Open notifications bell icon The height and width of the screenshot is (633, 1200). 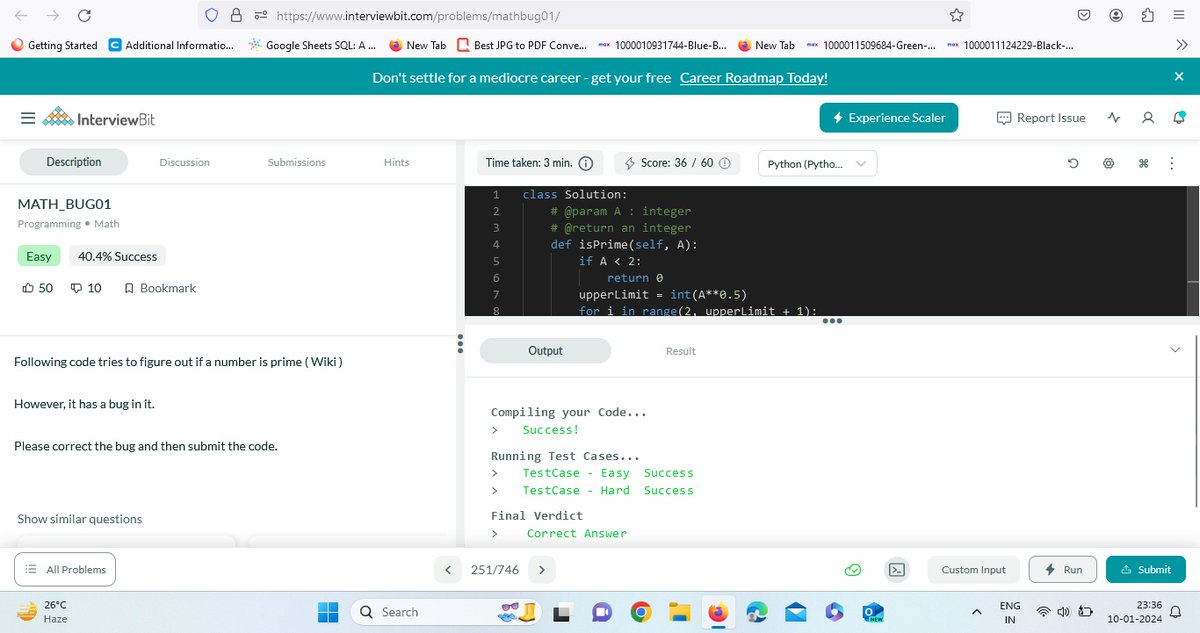(1179, 118)
